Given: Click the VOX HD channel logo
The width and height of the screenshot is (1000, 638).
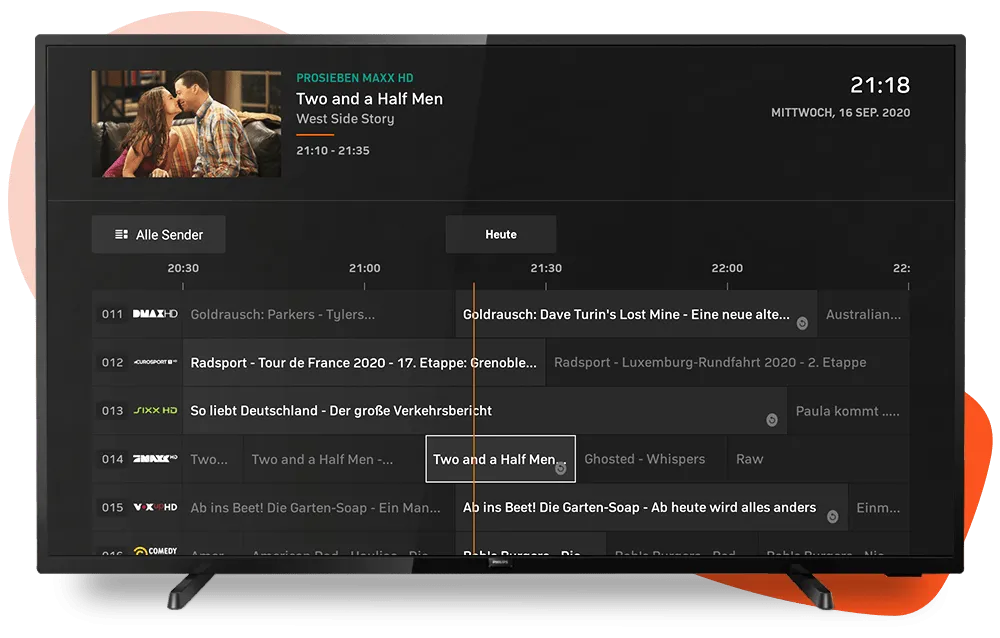Looking at the screenshot, I should coord(155,507).
